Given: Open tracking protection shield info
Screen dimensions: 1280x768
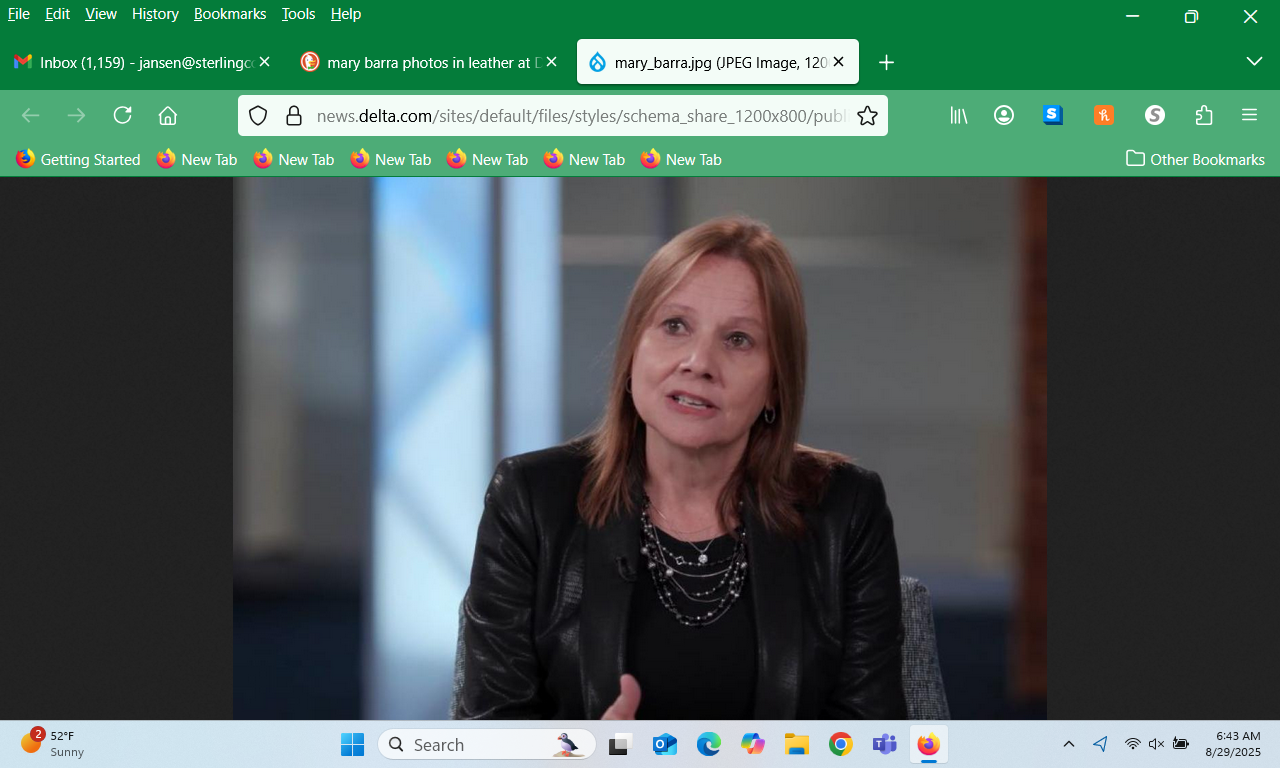Looking at the screenshot, I should (258, 116).
